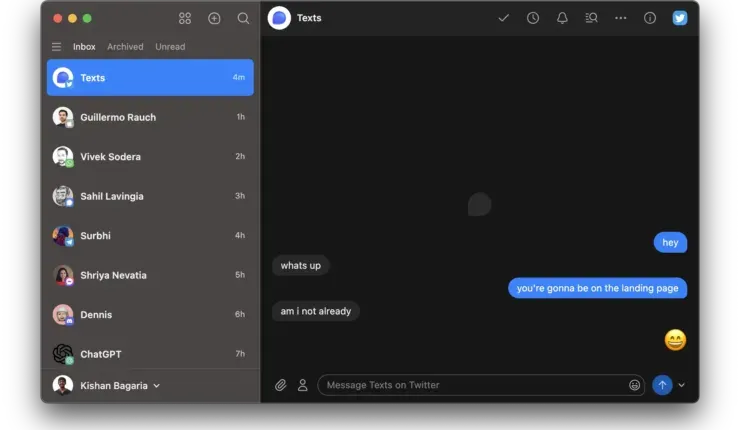Click the new message plus icon
Screen dimensions: 740x430
[x=214, y=18]
